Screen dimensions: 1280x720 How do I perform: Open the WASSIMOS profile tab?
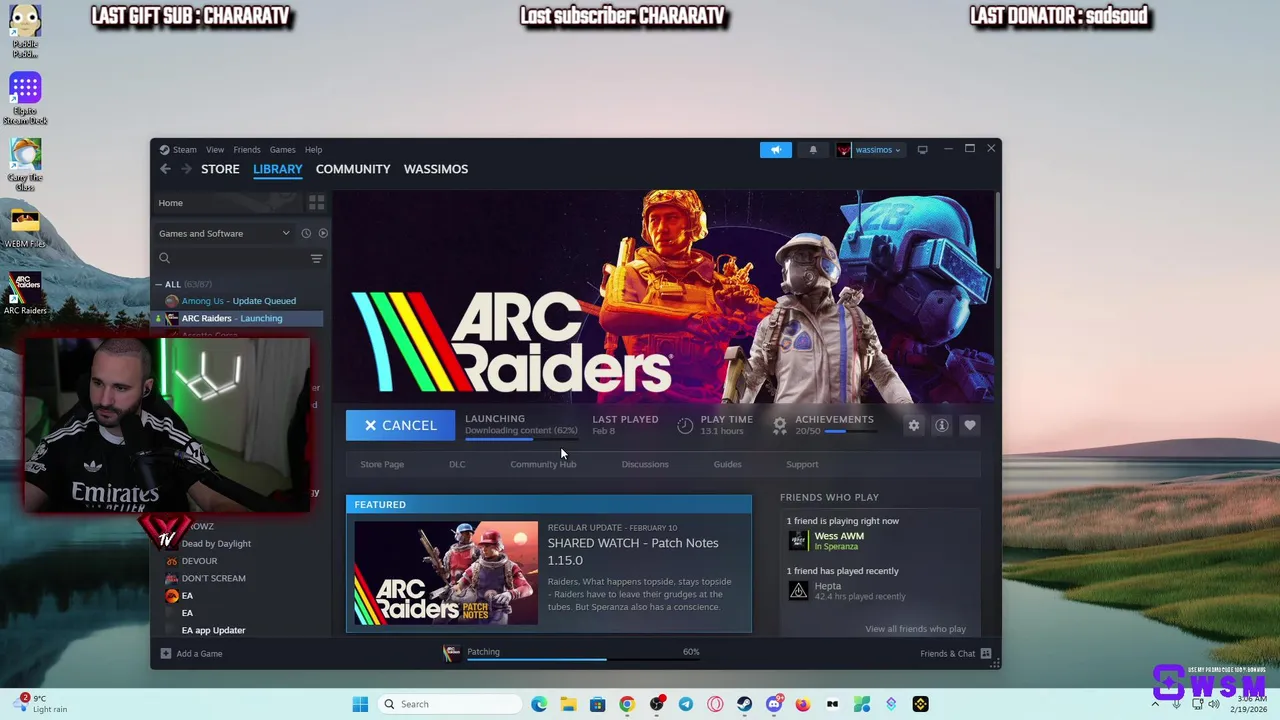pos(436,169)
